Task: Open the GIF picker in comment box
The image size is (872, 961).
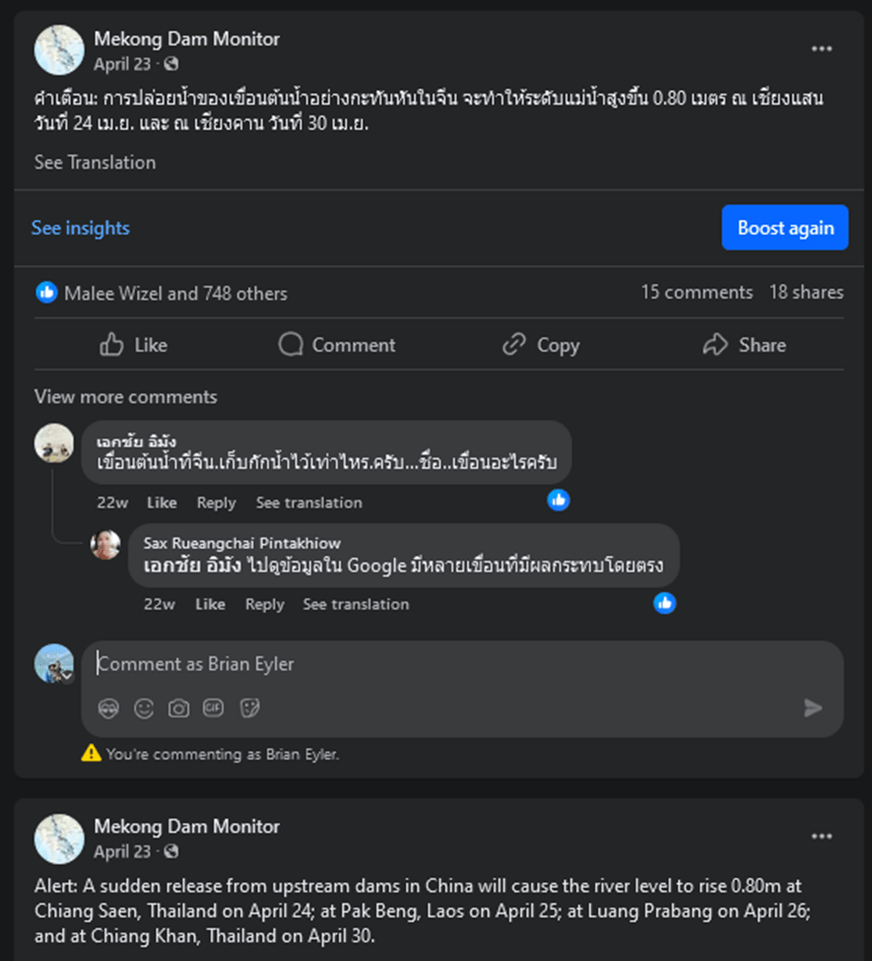Action: pos(213,708)
